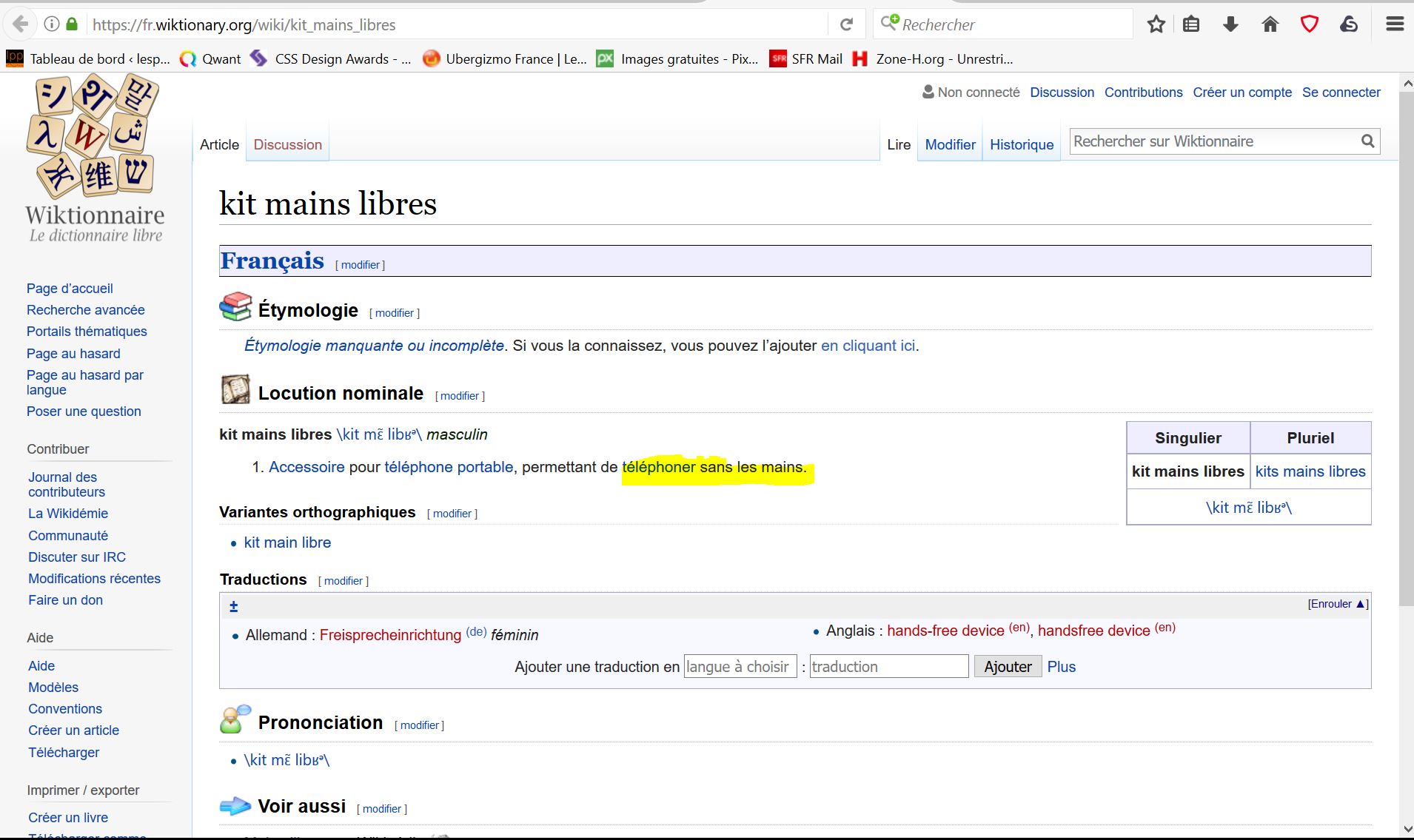This screenshot has width=1414, height=840.
Task: Click the search magnifier in Wiktionnaire box
Action: pyautogui.click(x=1367, y=141)
